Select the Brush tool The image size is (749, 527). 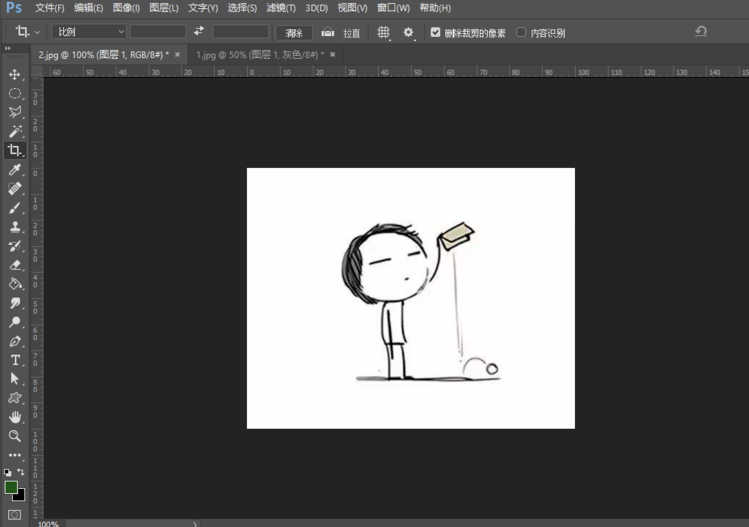(15, 208)
